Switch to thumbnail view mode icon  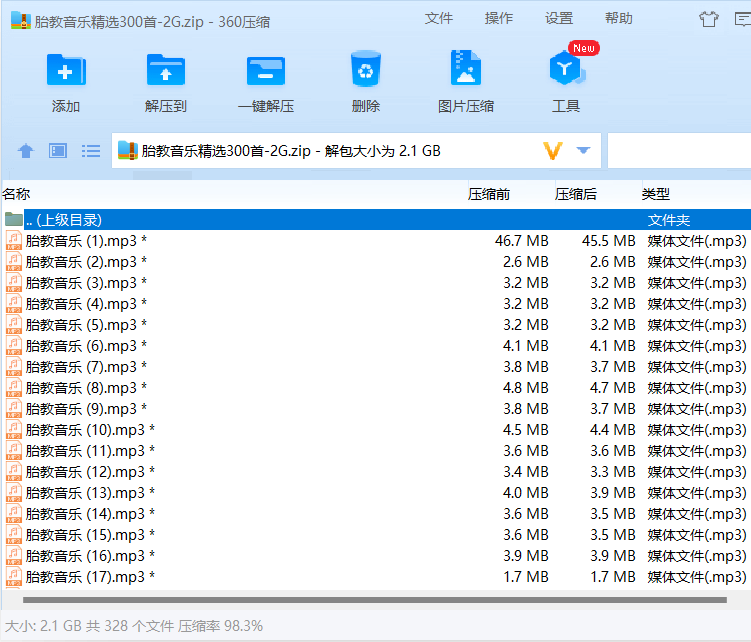58,151
